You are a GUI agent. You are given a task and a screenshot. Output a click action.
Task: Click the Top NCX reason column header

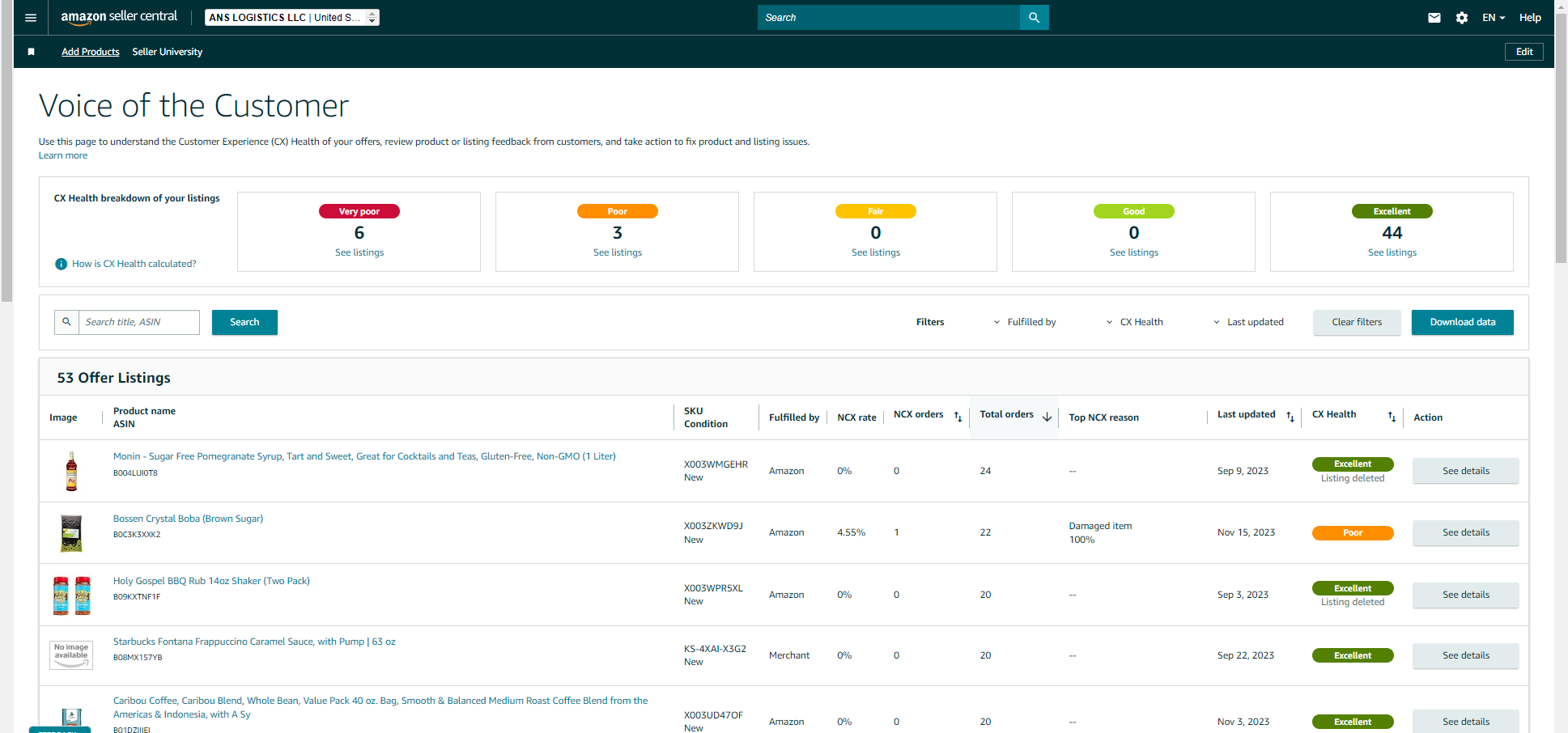[x=1103, y=417]
